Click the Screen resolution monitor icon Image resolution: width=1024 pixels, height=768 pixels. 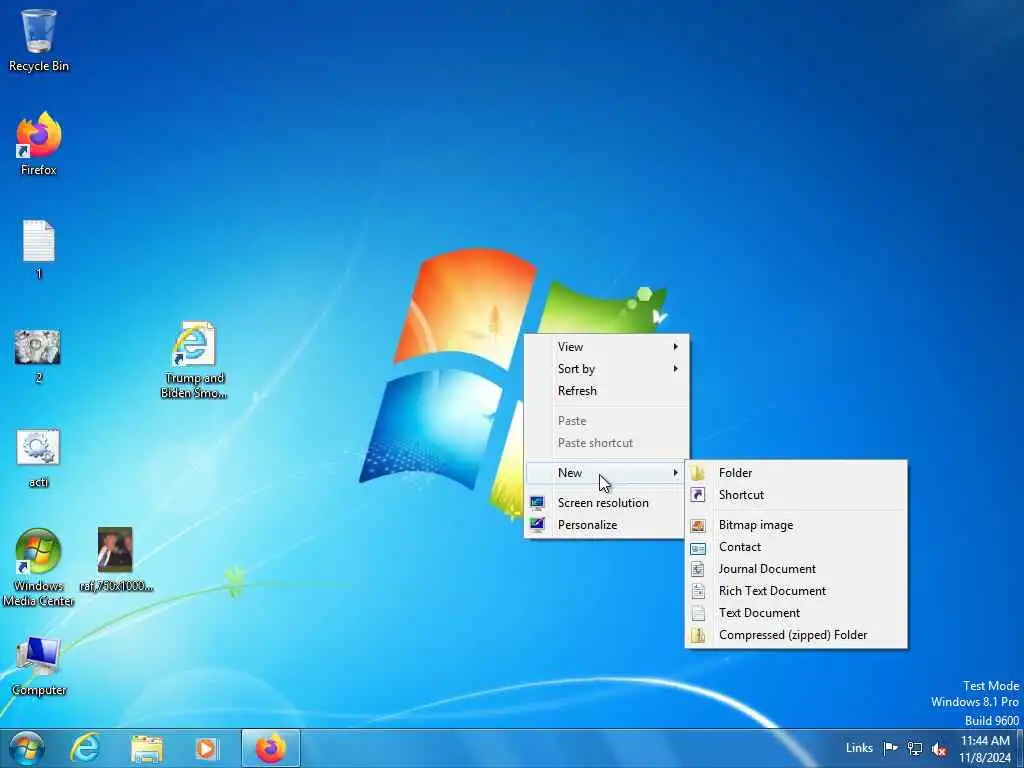537,503
